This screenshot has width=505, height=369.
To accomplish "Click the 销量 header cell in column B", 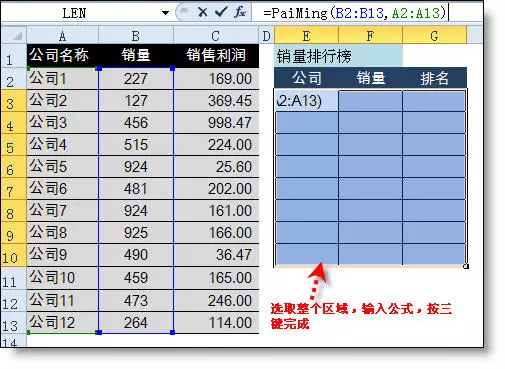I will click(136, 55).
